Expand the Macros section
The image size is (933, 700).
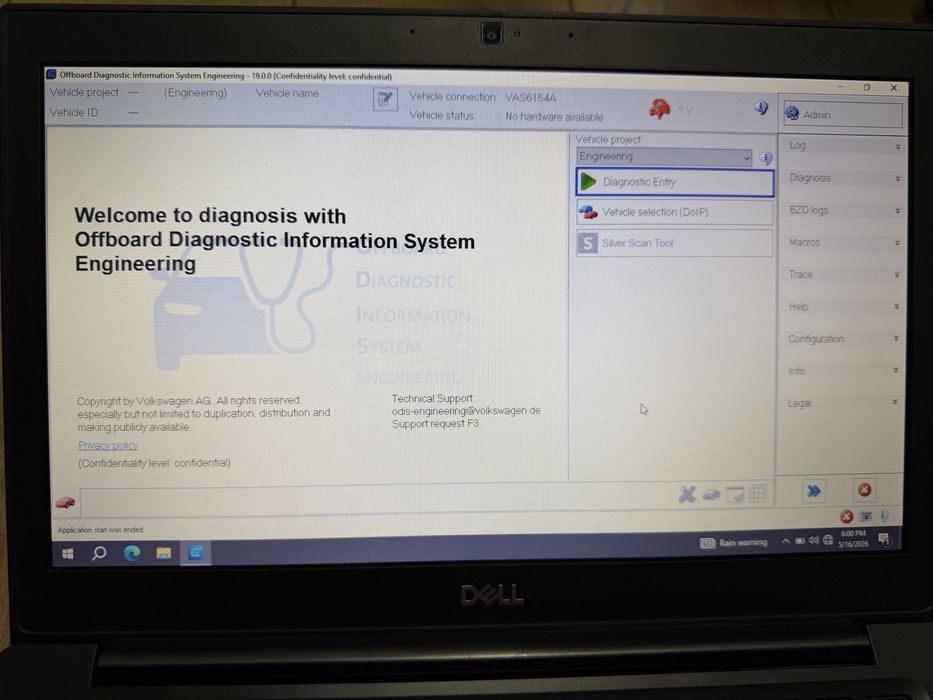[843, 242]
